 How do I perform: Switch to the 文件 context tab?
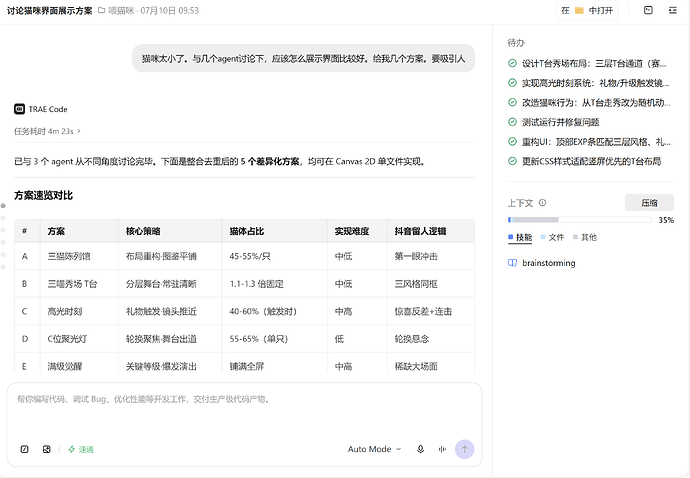pos(552,237)
